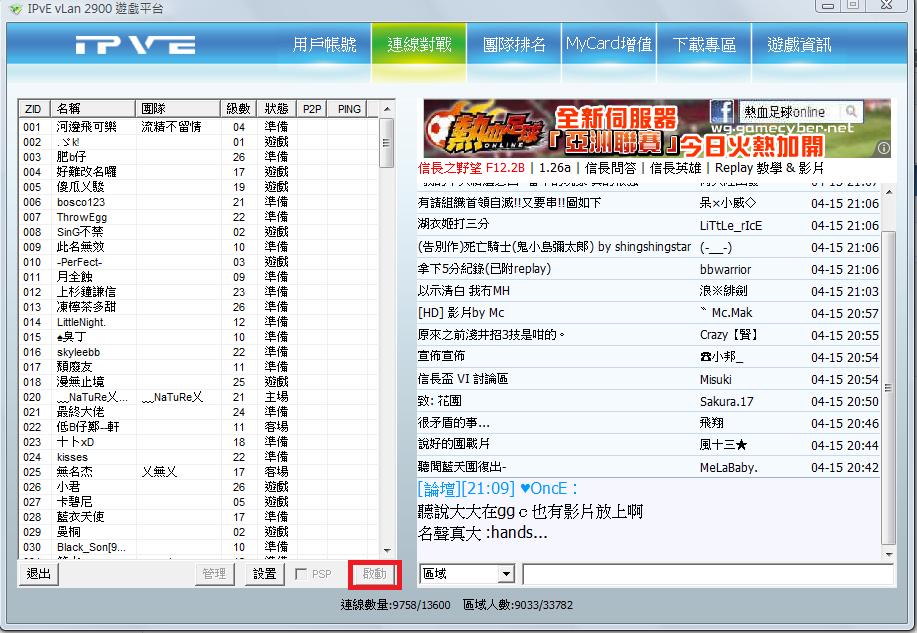Click the ad info icon on the banner
This screenshot has width=917, height=633.
pyautogui.click(x=883, y=148)
